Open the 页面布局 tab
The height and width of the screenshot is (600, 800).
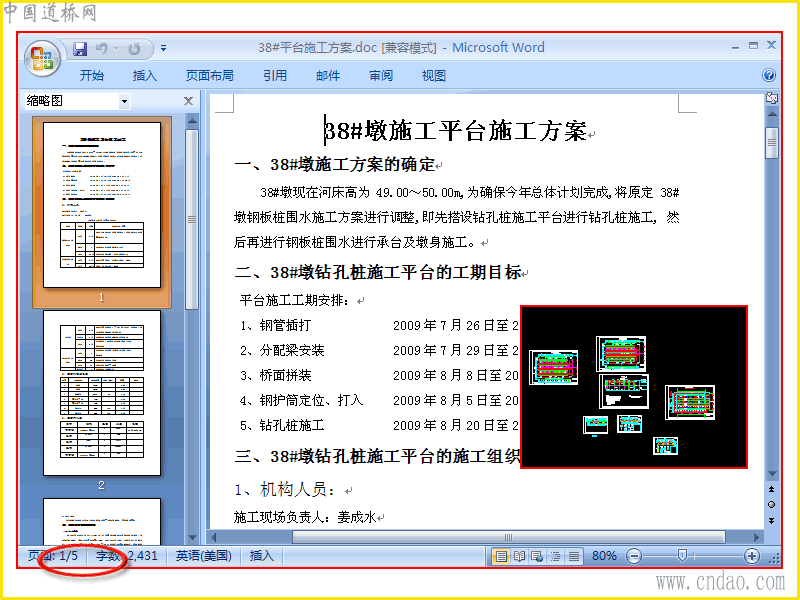[x=210, y=76]
